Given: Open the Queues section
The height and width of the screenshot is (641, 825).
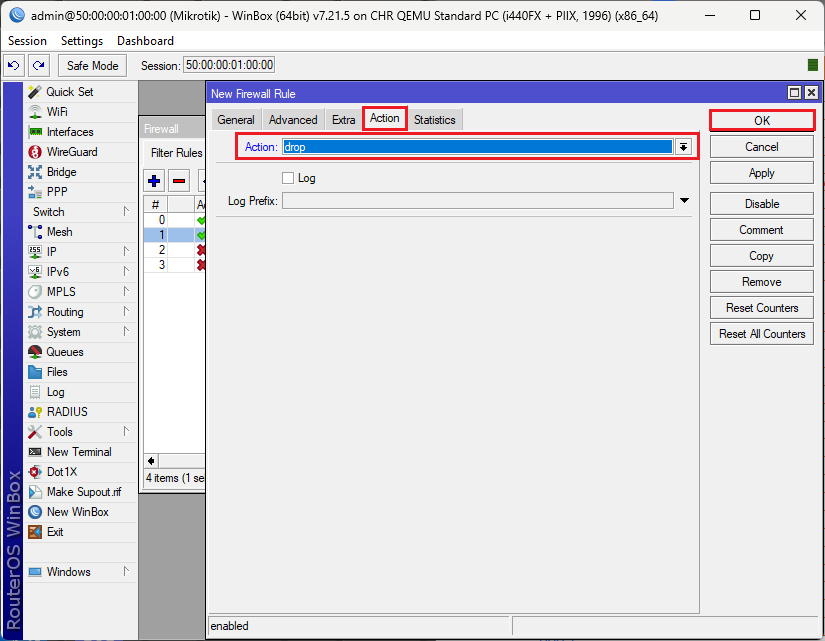Looking at the screenshot, I should click(x=80, y=352).
